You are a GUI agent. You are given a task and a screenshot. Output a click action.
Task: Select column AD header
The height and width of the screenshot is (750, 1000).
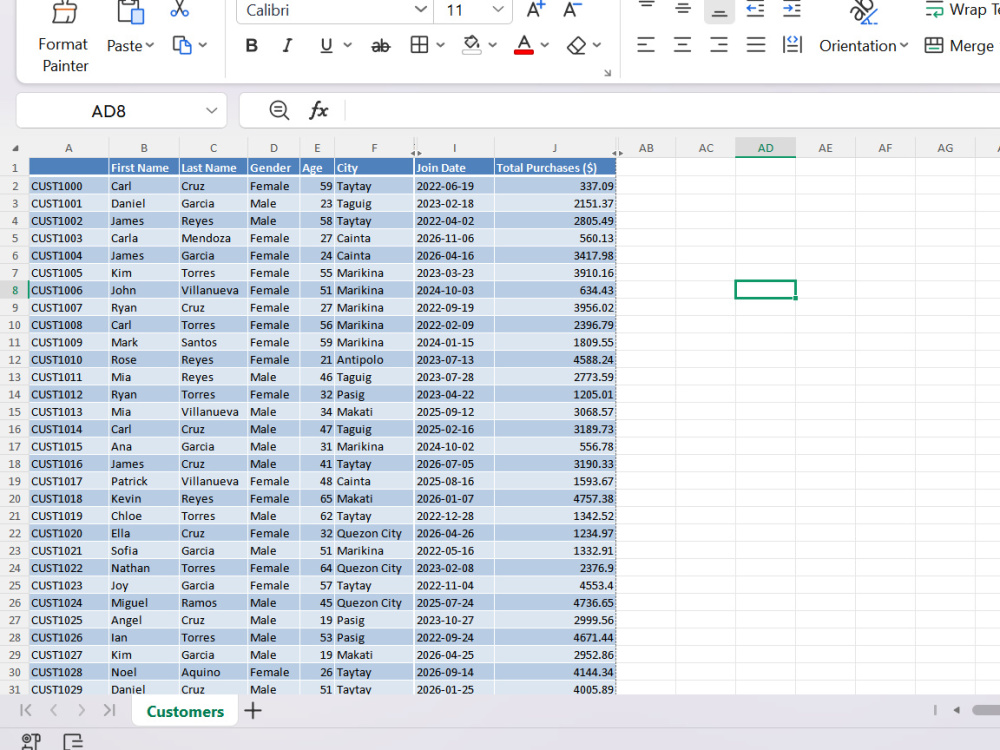point(765,148)
